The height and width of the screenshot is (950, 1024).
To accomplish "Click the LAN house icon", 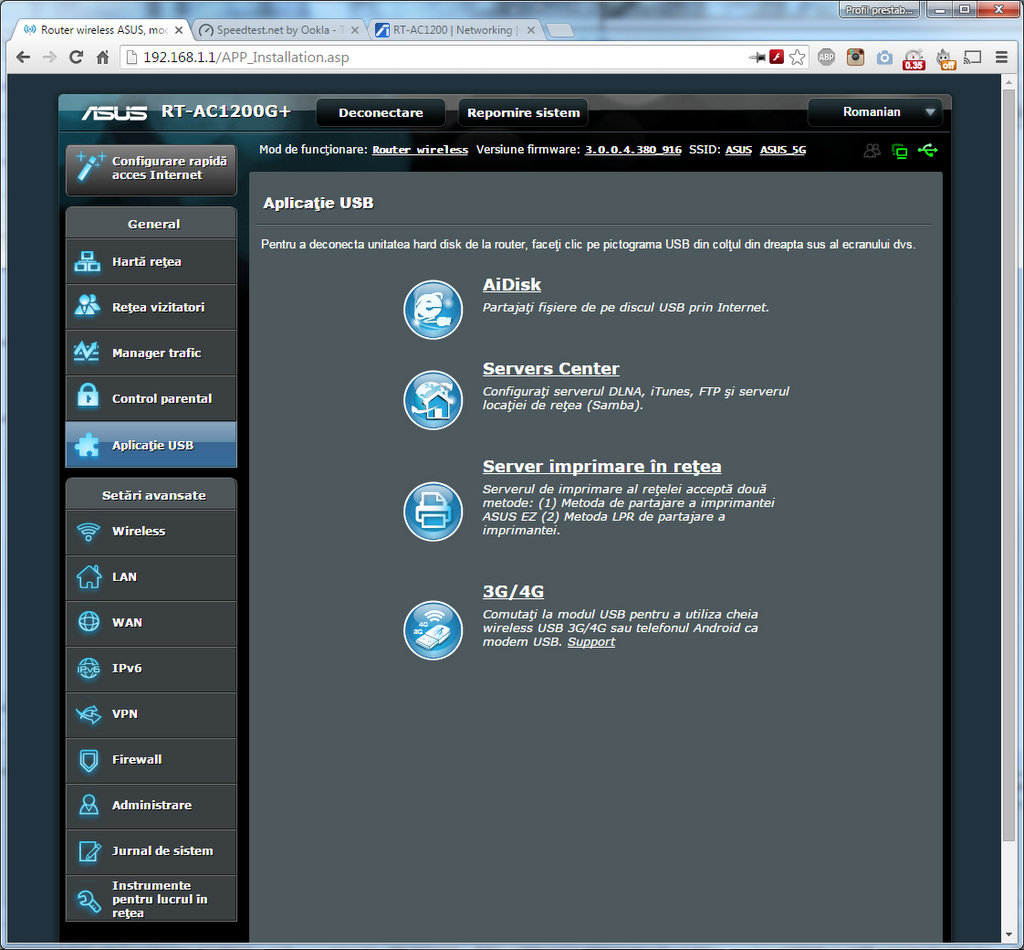I will coord(89,577).
